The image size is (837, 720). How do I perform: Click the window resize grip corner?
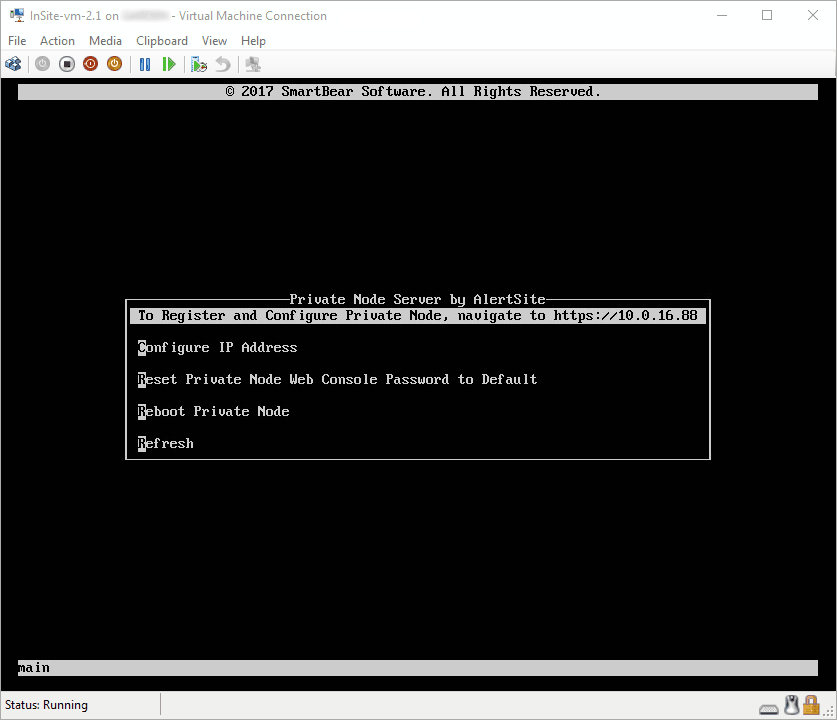829,712
